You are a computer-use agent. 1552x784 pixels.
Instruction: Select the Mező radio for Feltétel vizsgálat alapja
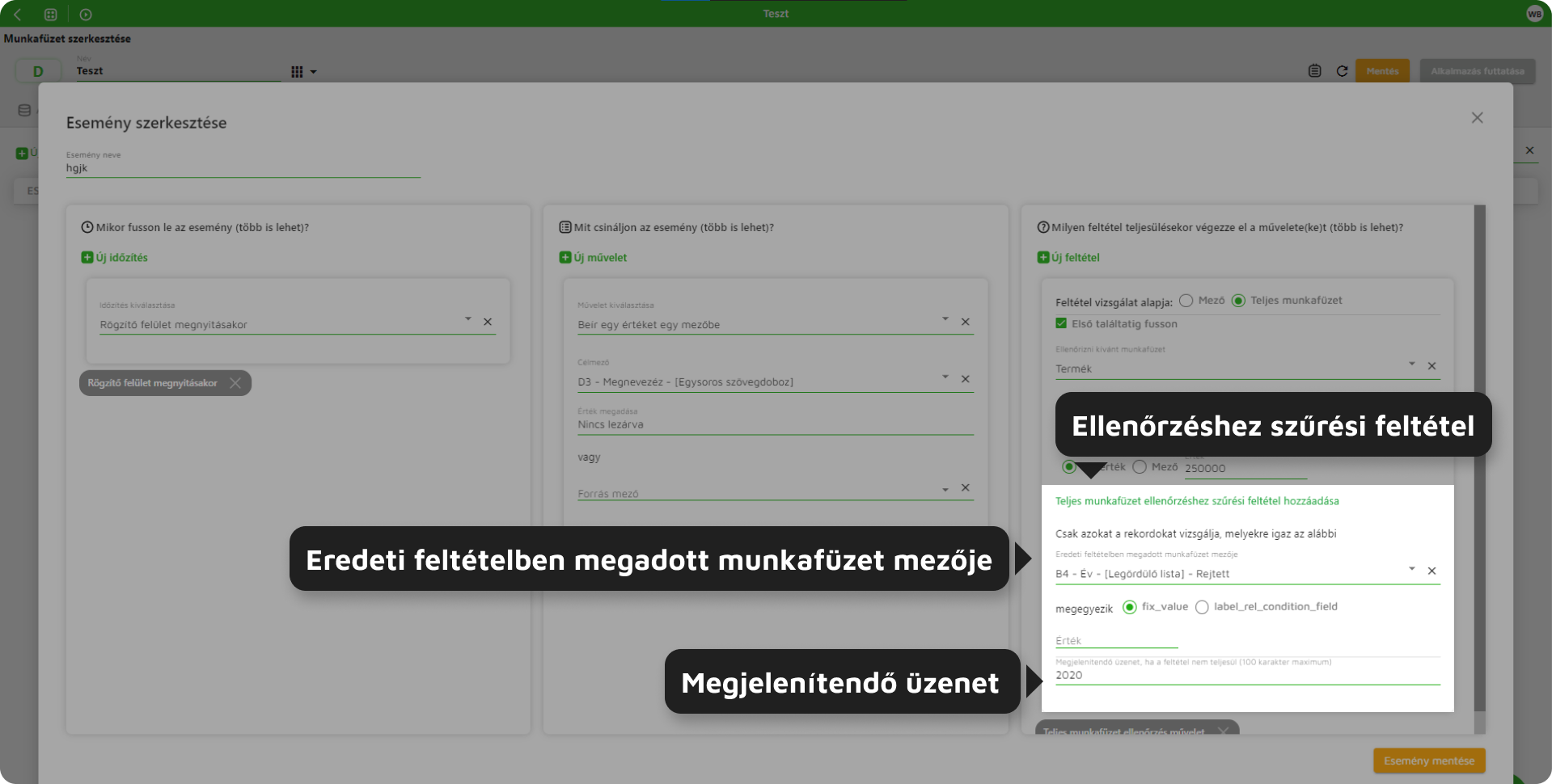click(1186, 301)
